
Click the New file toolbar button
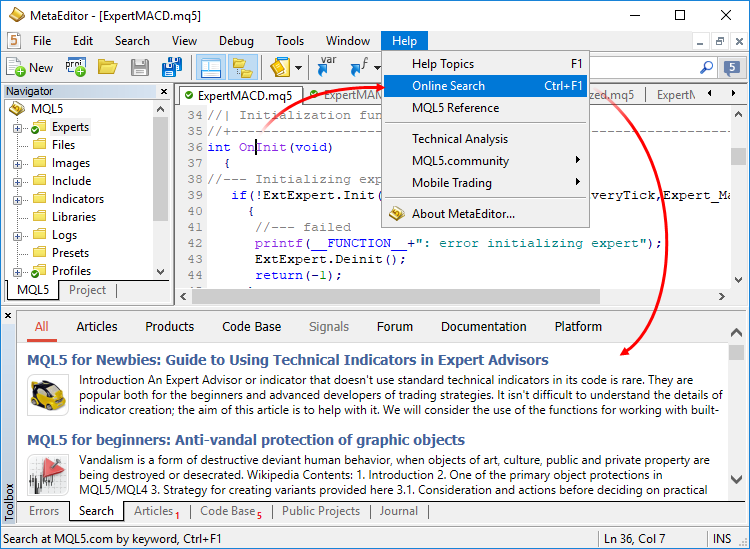coord(29,67)
